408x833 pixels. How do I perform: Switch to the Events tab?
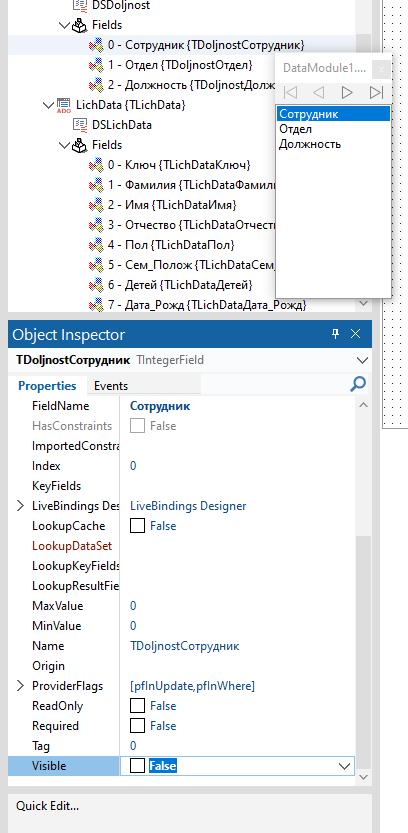pyautogui.click(x=111, y=386)
